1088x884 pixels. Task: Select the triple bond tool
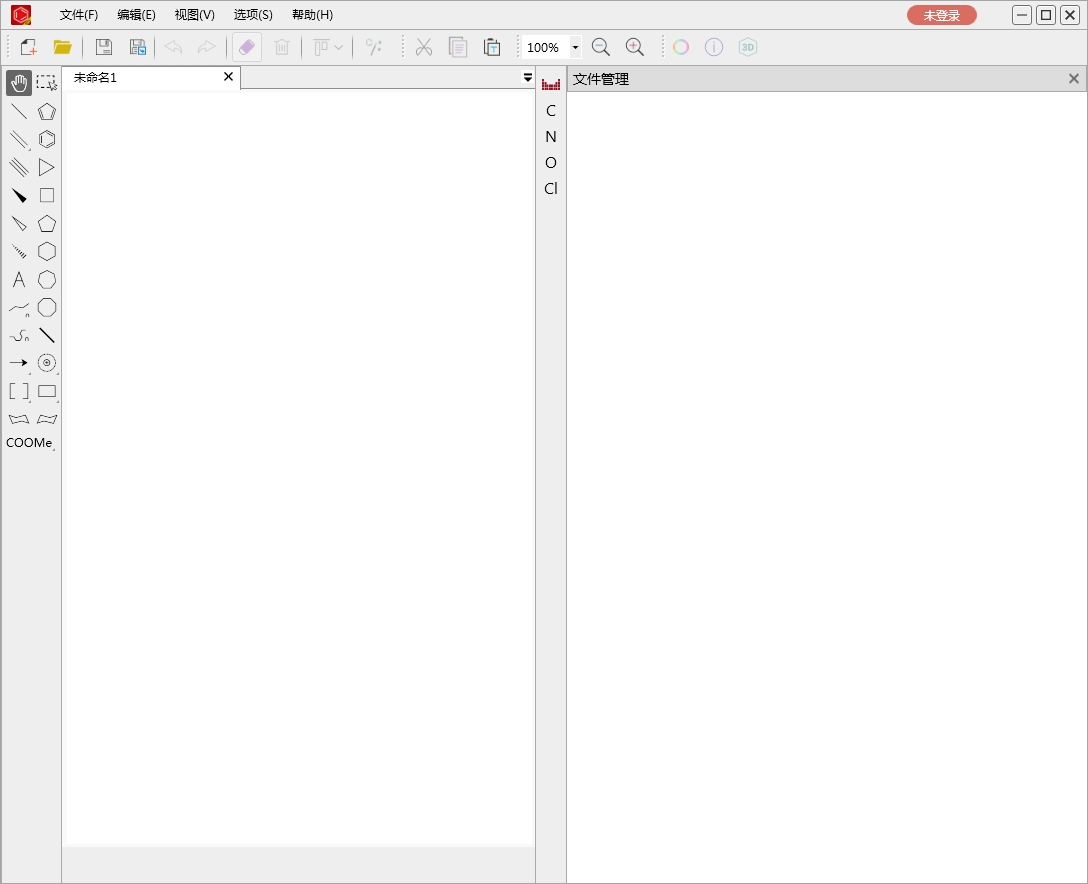coord(19,167)
